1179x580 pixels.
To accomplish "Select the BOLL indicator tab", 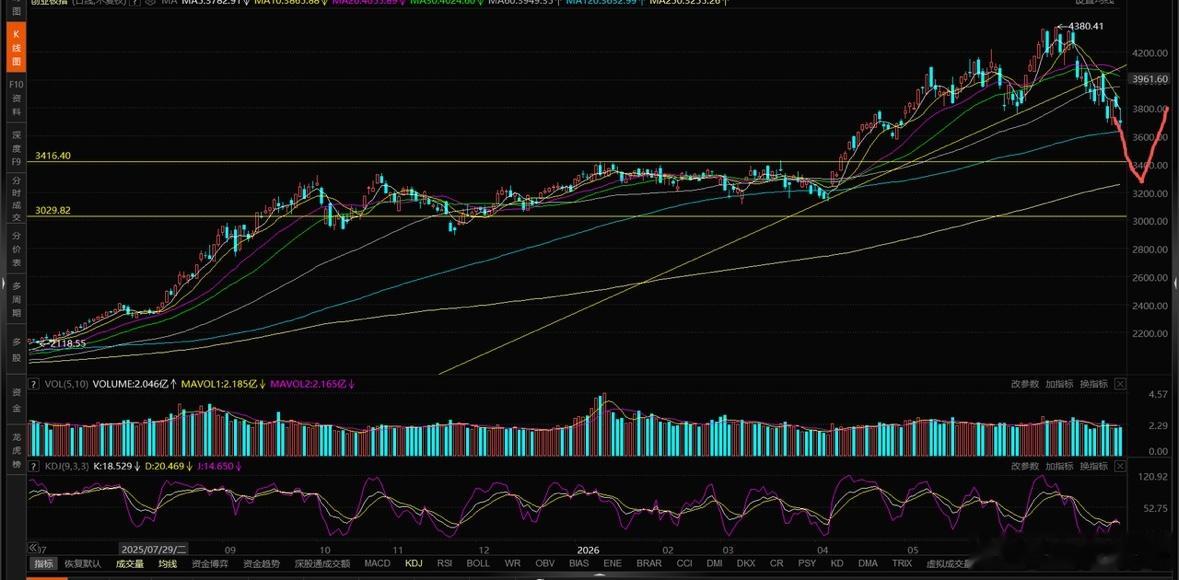I will [478, 563].
